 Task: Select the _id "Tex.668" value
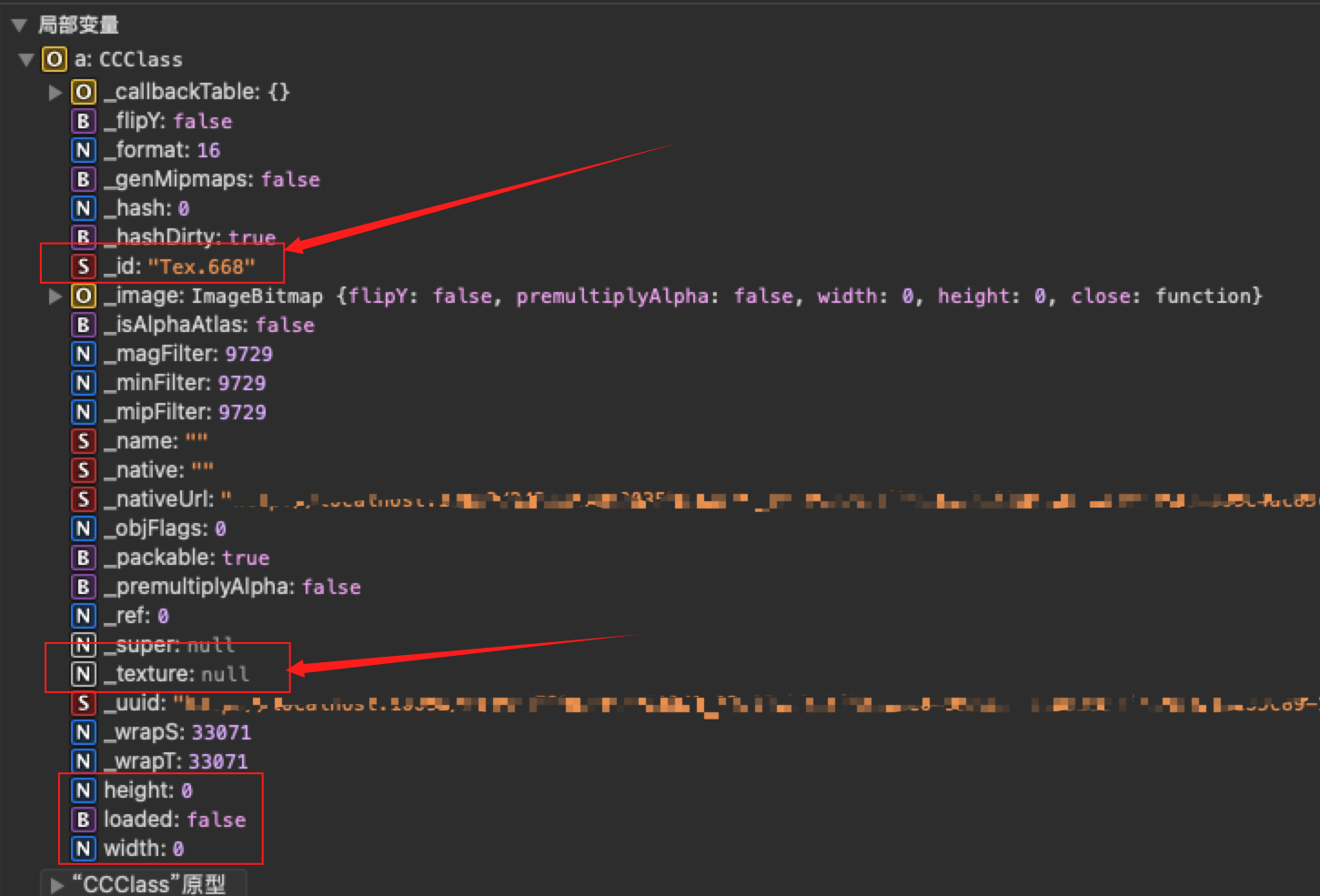coord(201,267)
